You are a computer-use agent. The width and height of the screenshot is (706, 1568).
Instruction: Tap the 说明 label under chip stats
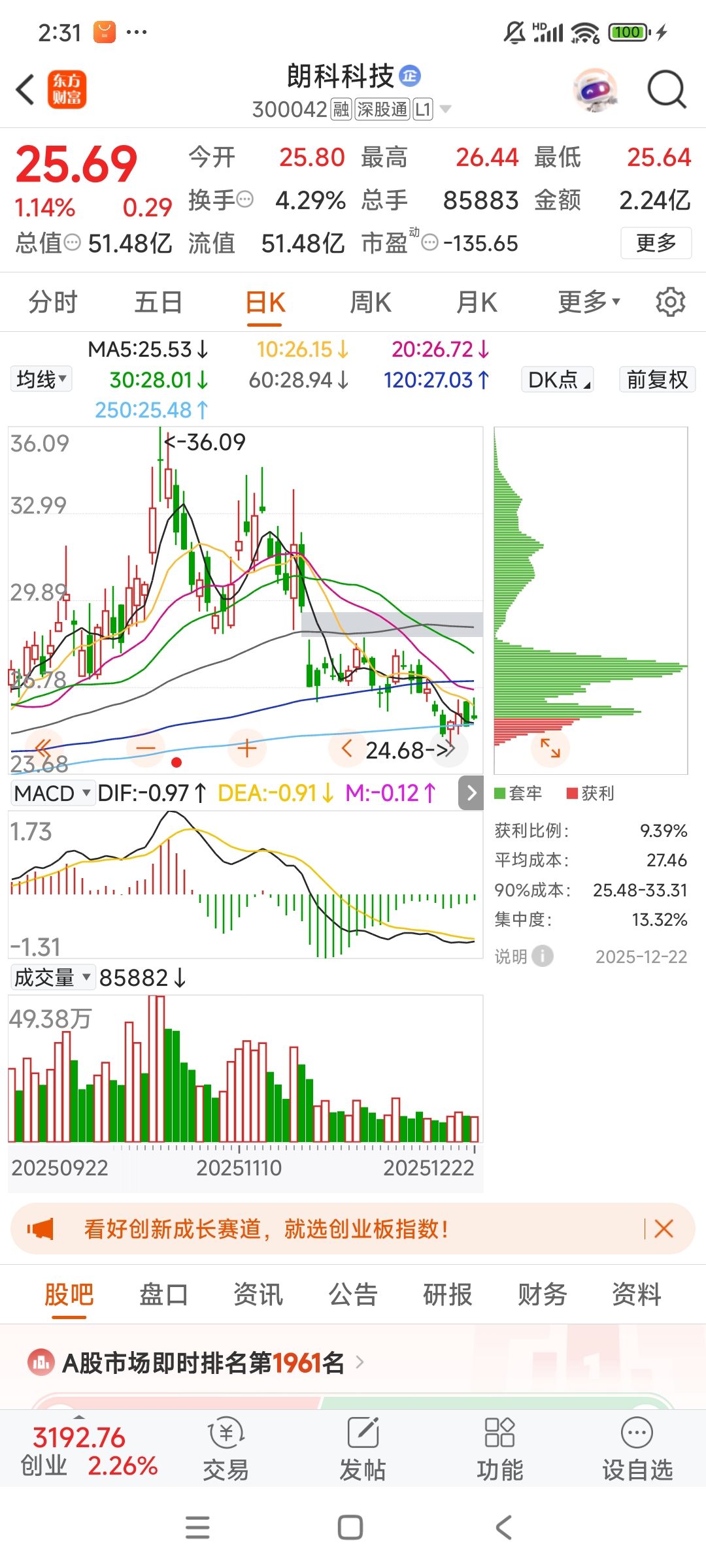511,956
